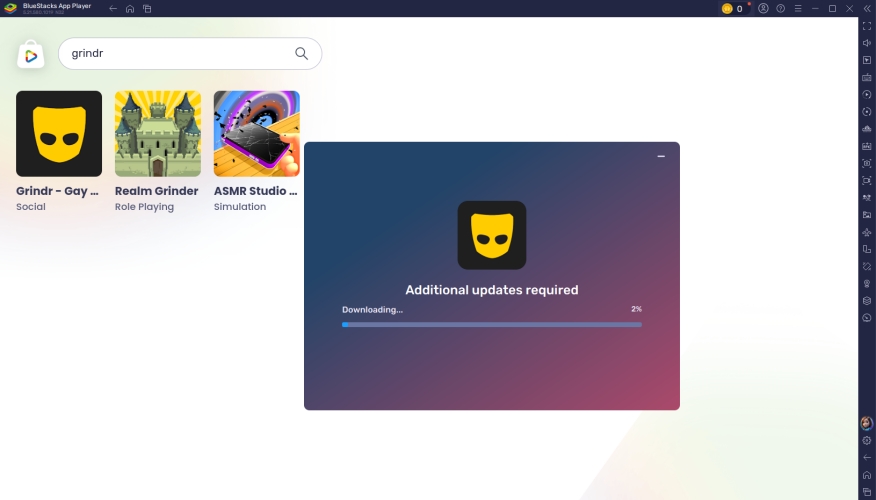The width and height of the screenshot is (876, 500).
Task: Click the multi-window icon in the title bar
Action: coord(147,8)
